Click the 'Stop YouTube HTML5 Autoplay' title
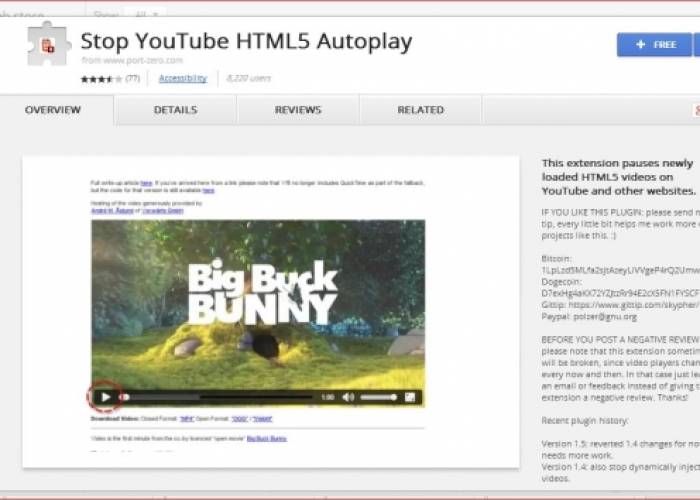This screenshot has width=700, height=500. [246, 41]
